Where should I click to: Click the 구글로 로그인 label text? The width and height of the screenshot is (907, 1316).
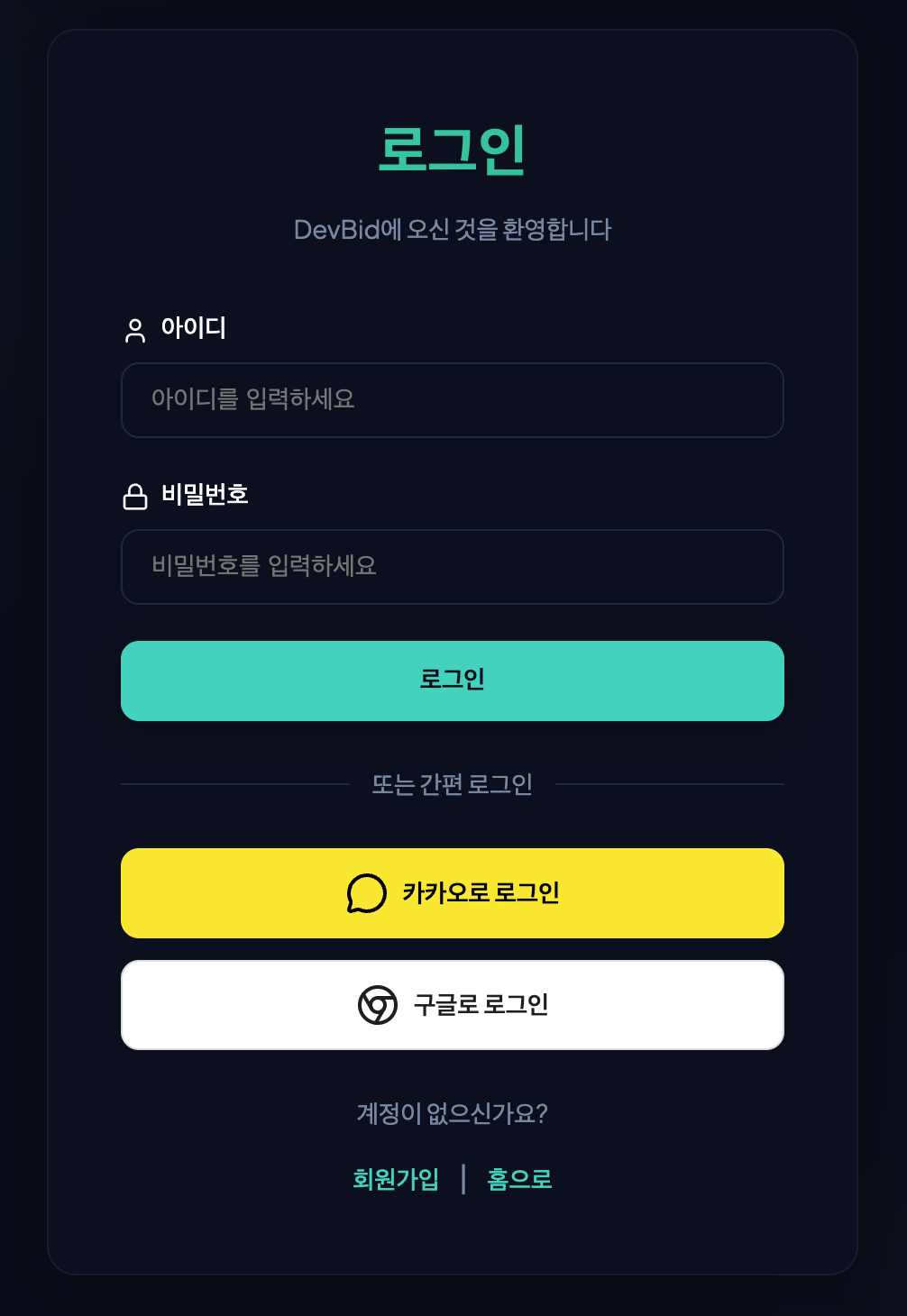481,1005
